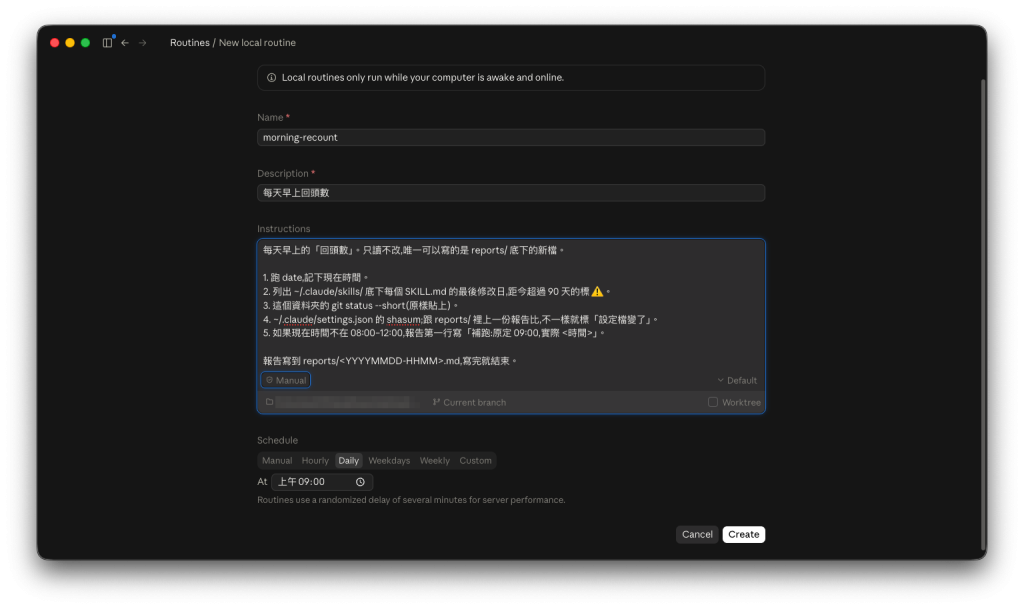Click the Description input field

(511, 193)
